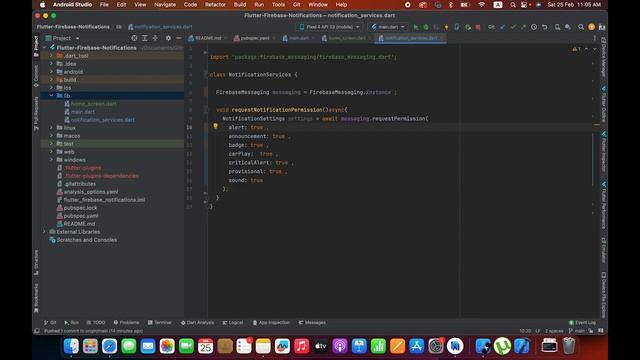Open the Music app in the Dock

tap(301, 346)
